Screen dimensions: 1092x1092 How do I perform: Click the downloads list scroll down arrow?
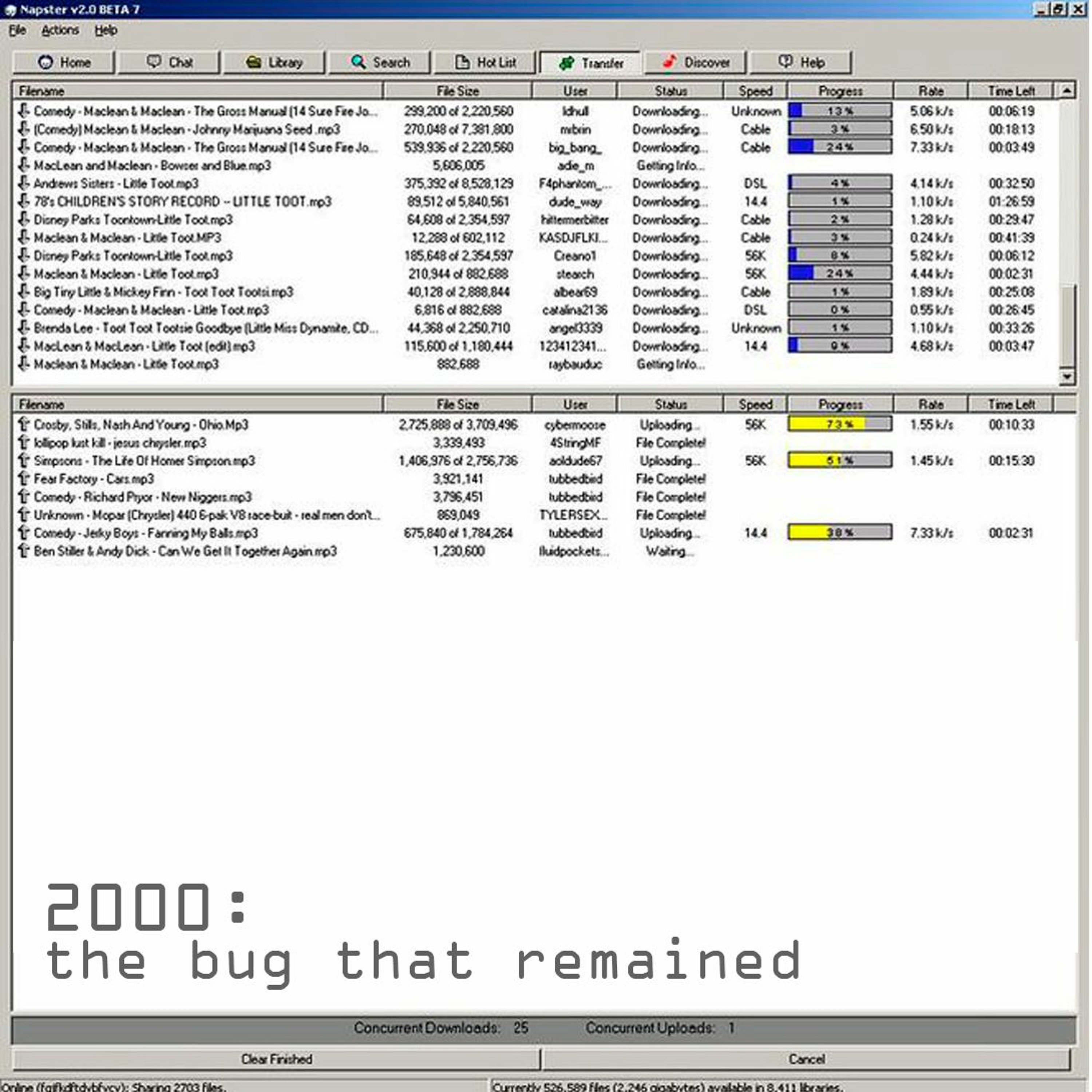point(1067,376)
